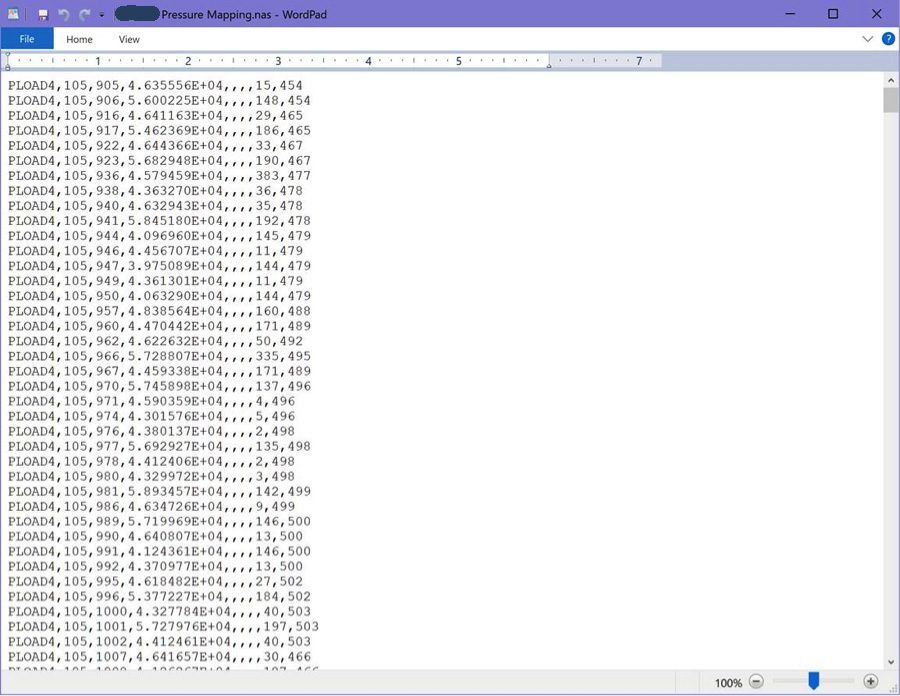Save the document via quick access icon
The width and height of the screenshot is (900, 696).
pos(43,15)
